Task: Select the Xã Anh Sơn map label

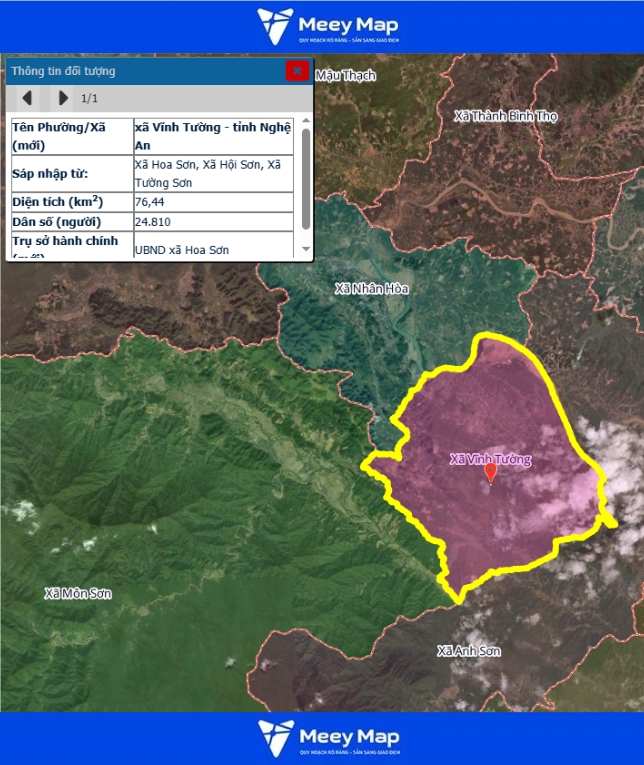Action: pos(468,651)
